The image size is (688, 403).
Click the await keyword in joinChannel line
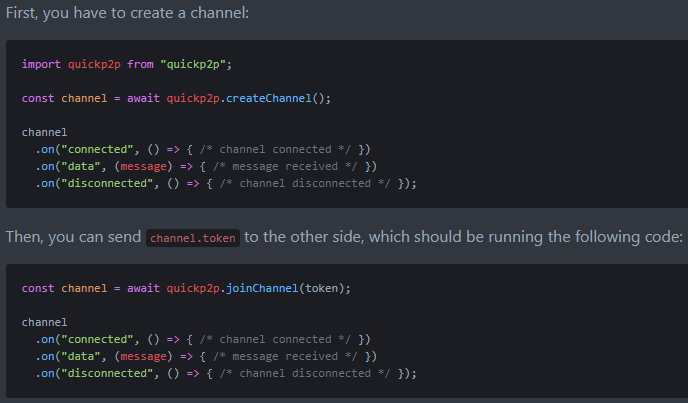[143, 289]
